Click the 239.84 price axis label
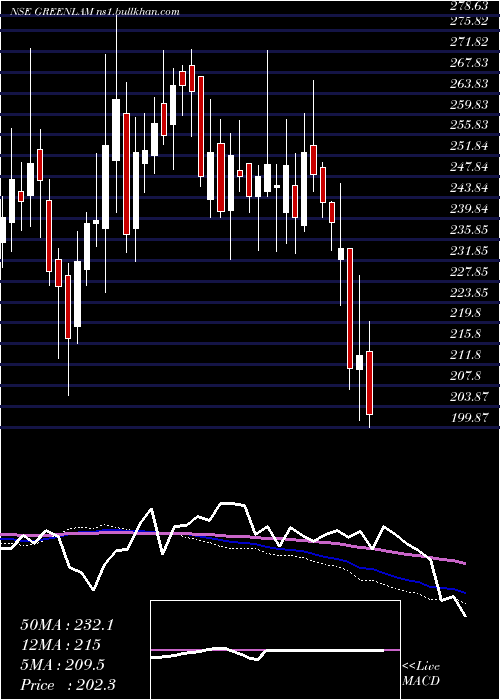The width and height of the screenshot is (500, 700). click(468, 209)
